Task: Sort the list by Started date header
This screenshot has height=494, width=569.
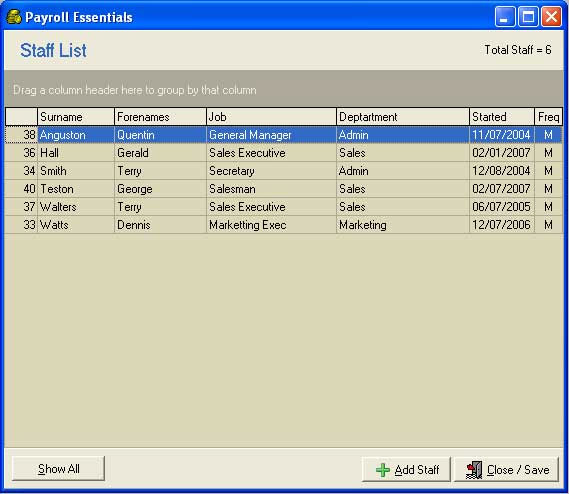Action: (502, 117)
